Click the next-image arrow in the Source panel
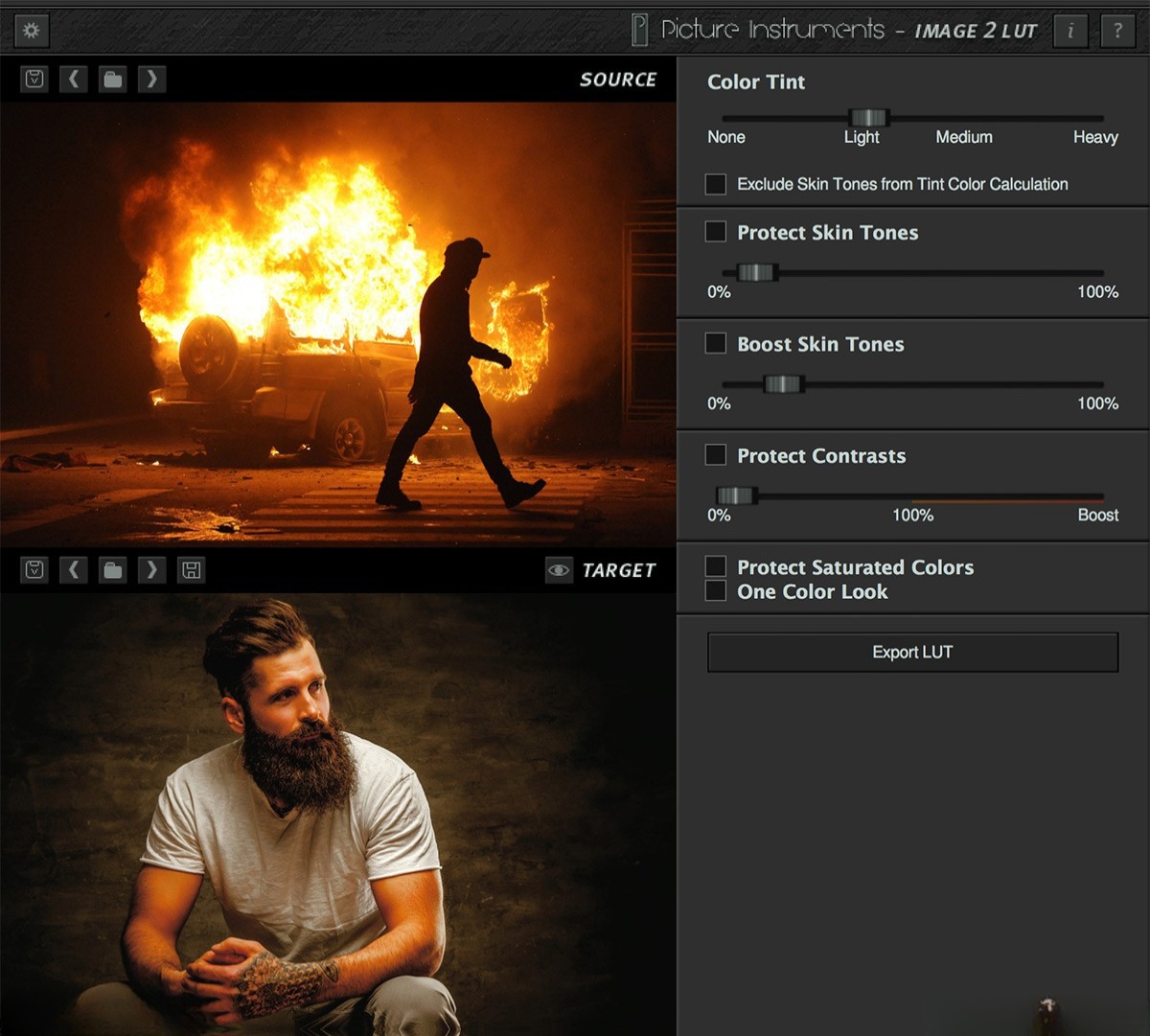The height and width of the screenshot is (1036, 1150). coord(151,79)
